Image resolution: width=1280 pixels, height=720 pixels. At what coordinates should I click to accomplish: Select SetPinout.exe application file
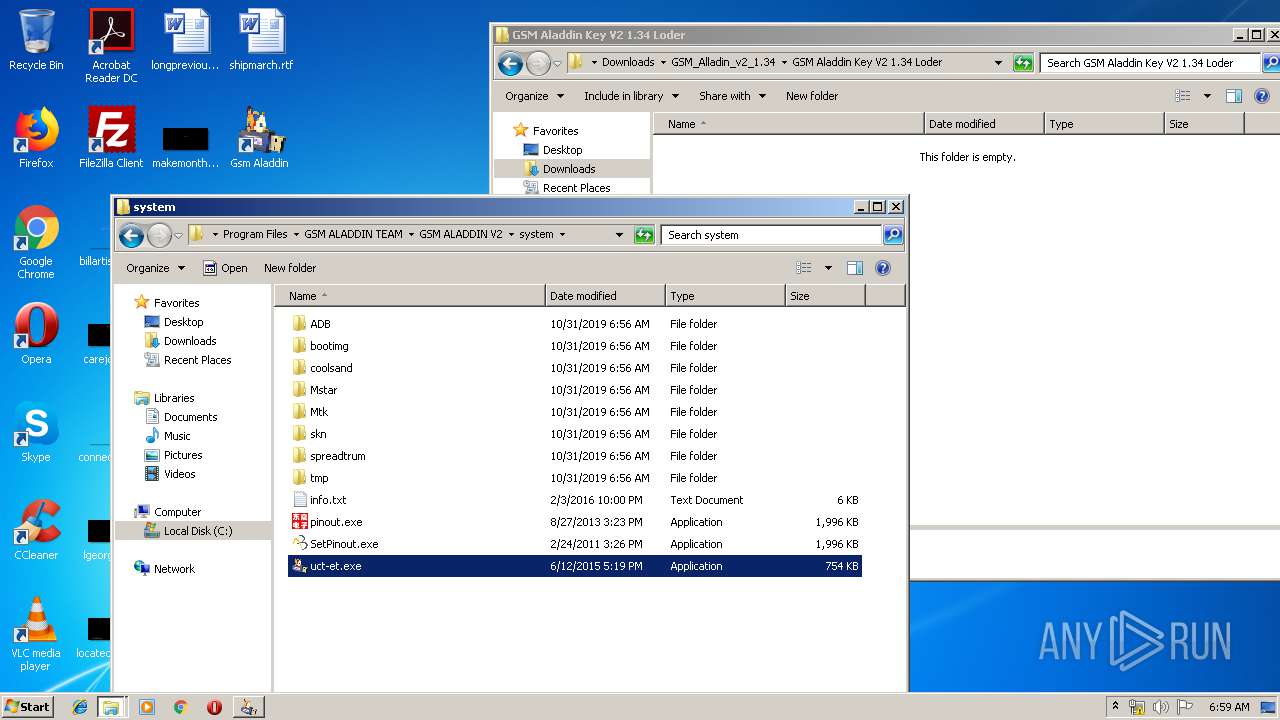[575, 544]
